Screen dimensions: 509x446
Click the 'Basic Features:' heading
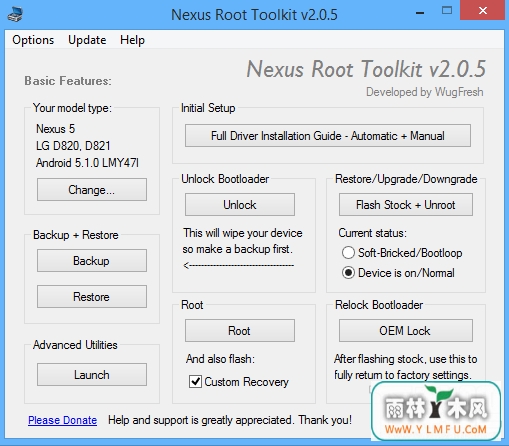tap(68, 81)
